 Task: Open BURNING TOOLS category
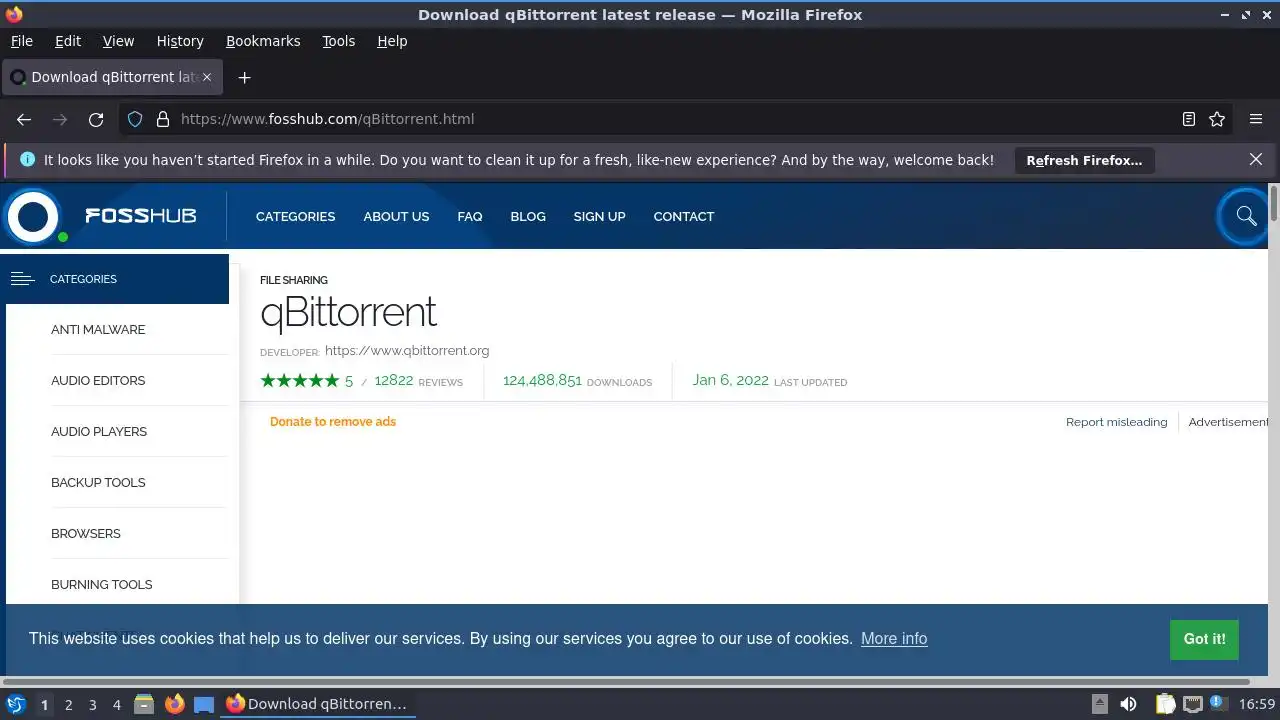(x=102, y=585)
